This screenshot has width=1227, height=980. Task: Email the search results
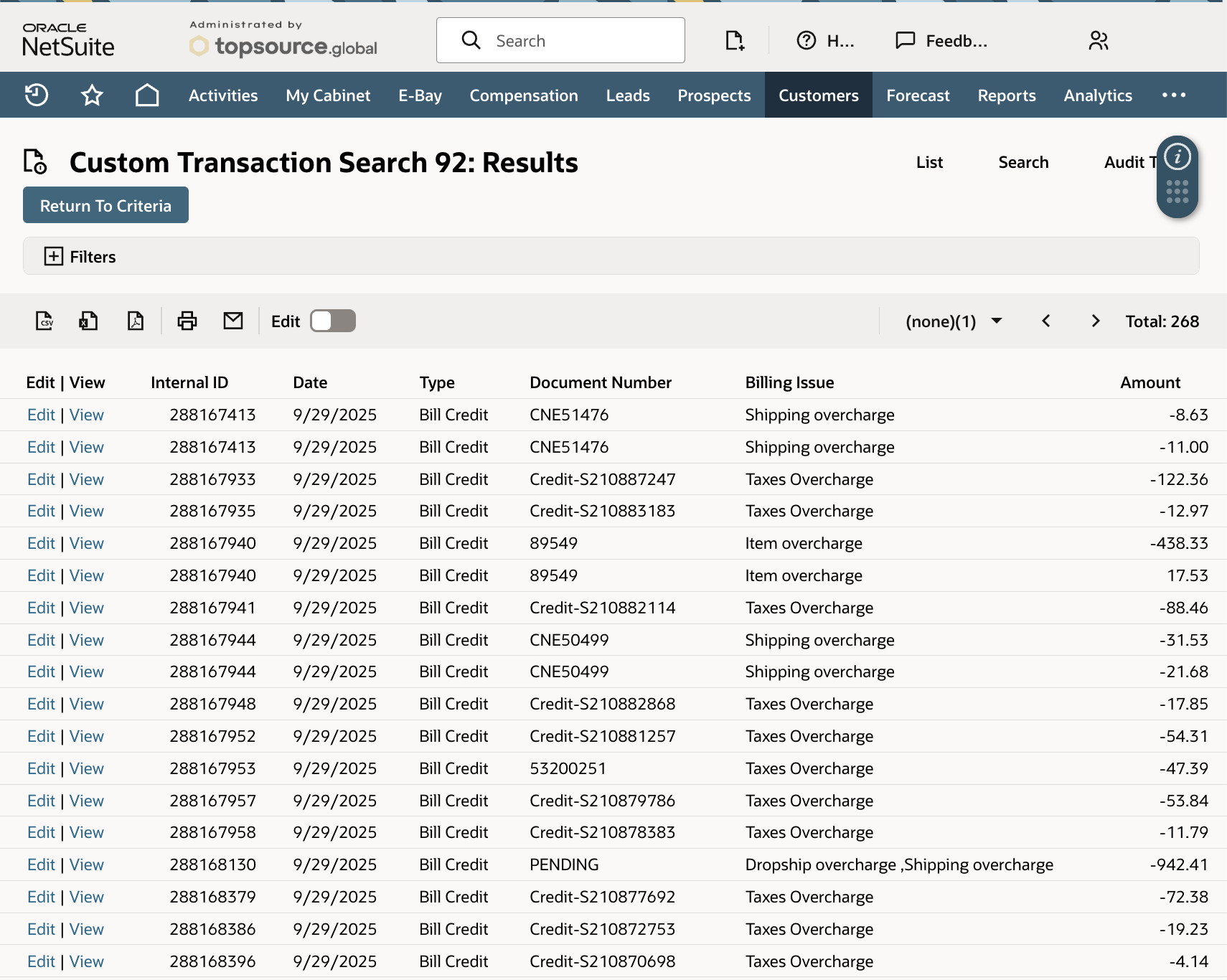(x=233, y=321)
